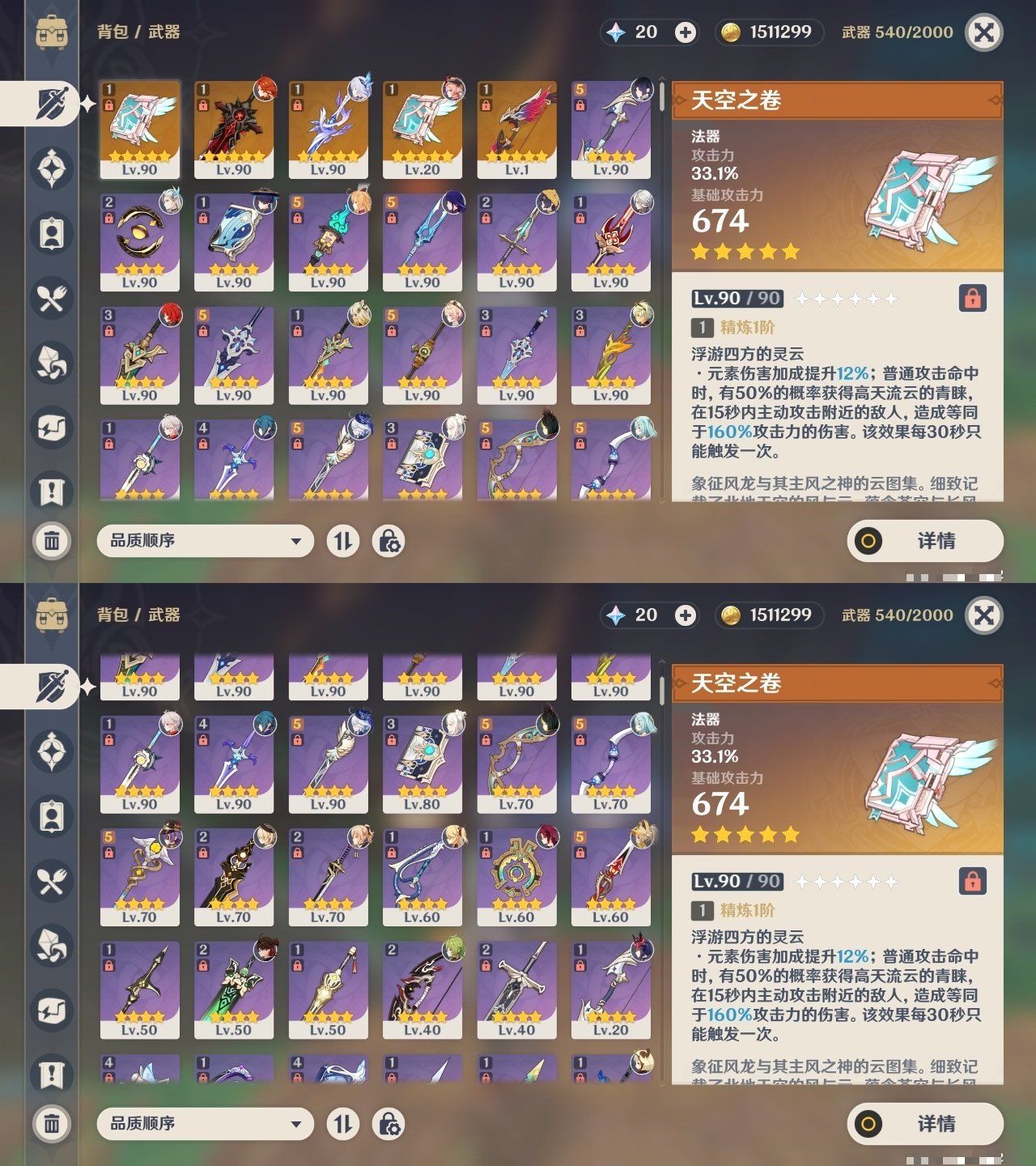Expand the 品质顺序 sort dropdown in upper screenshot
Image resolution: width=1036 pixels, height=1166 pixels.
tap(205, 540)
